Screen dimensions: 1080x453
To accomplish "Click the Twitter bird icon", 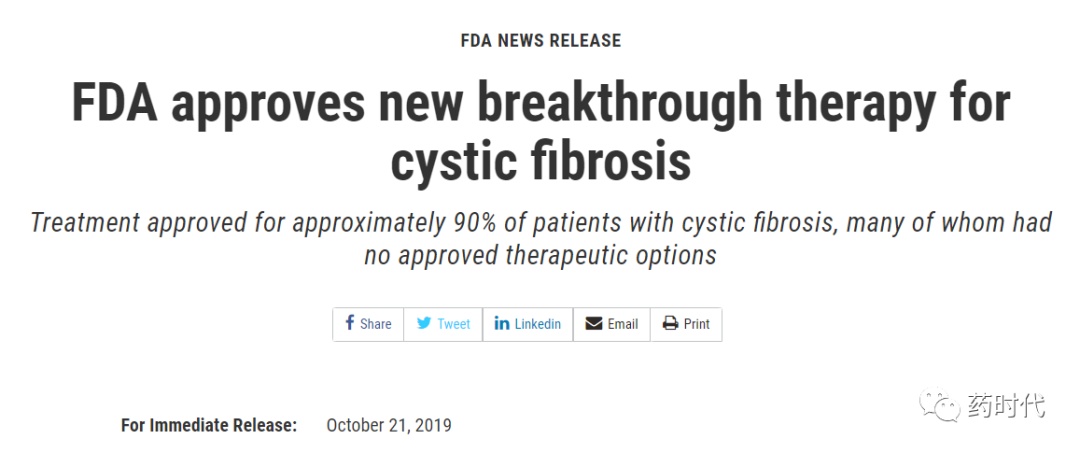I will pyautogui.click(x=424, y=324).
